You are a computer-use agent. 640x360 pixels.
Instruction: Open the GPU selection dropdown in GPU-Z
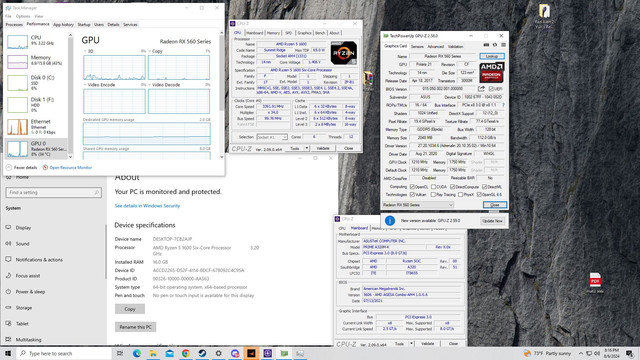point(418,205)
